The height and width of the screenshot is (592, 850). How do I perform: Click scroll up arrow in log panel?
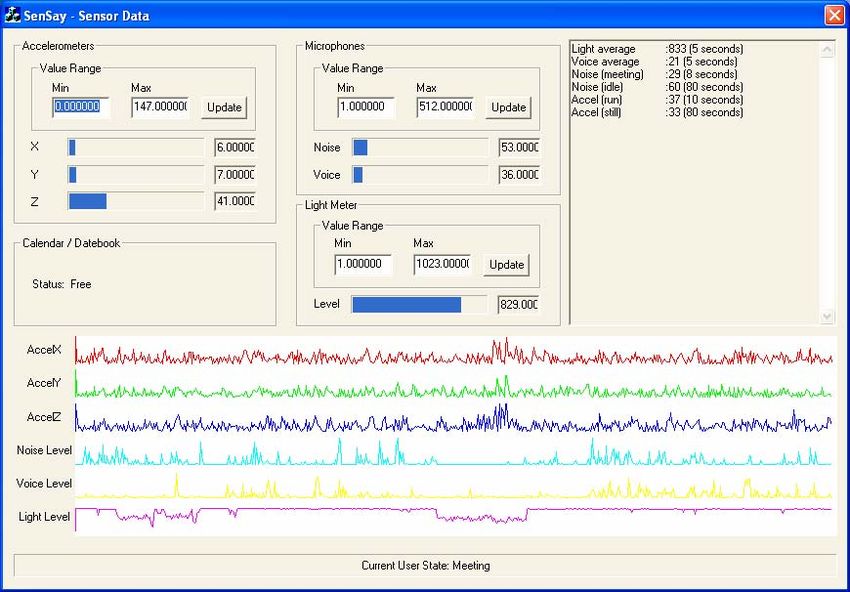827,50
